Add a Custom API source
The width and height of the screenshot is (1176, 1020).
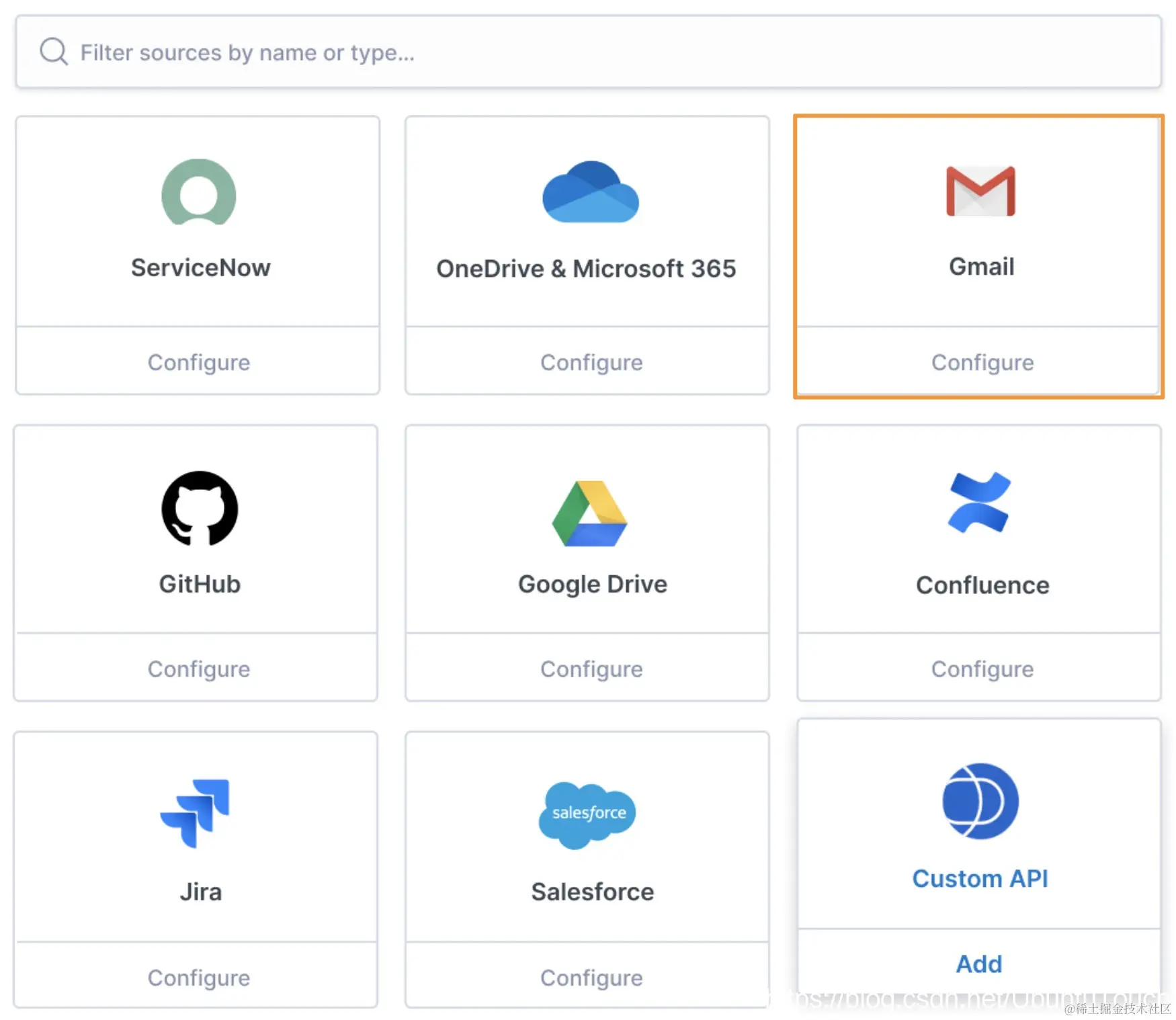[979, 964]
